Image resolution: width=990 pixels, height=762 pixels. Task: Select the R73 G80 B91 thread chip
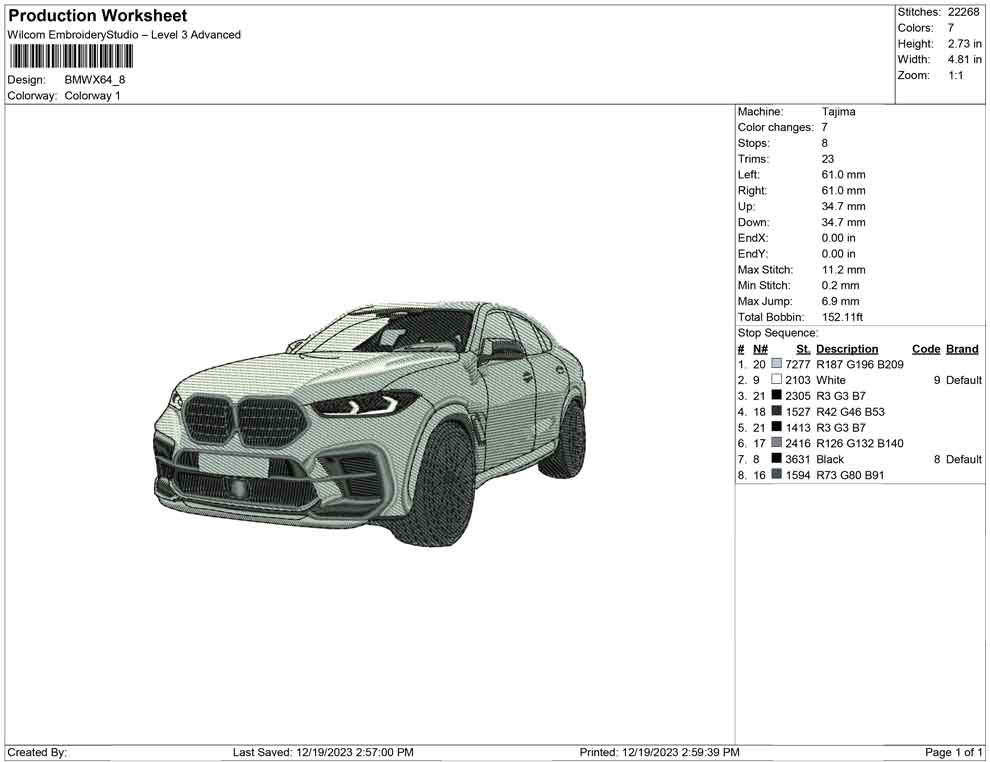coord(777,475)
